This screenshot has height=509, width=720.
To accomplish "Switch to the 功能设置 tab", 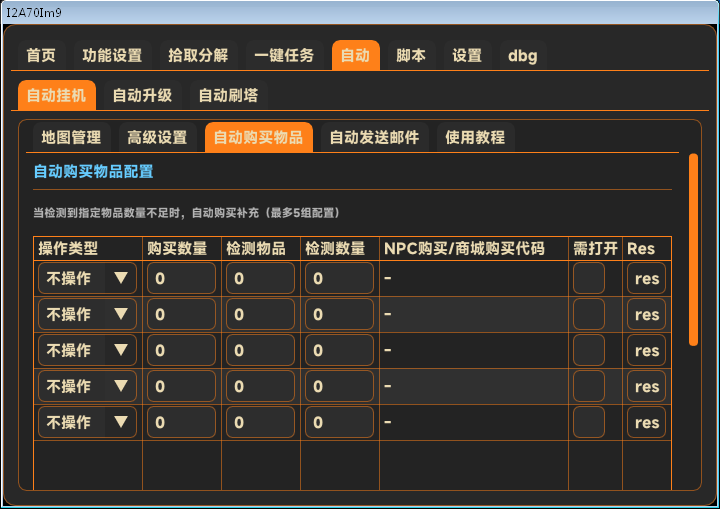I will [112, 56].
